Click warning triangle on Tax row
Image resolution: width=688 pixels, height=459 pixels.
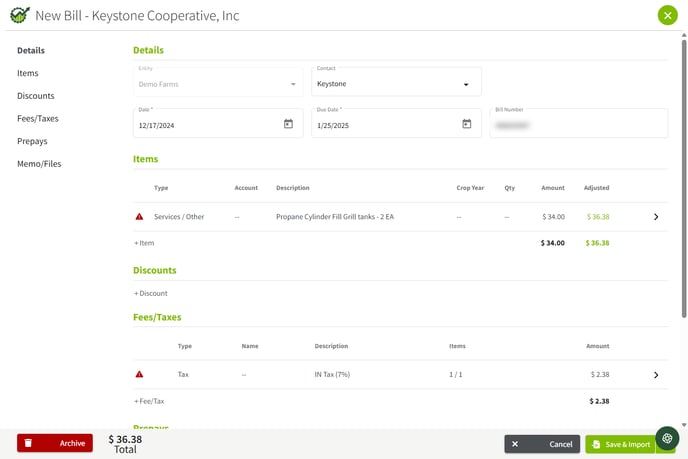139,374
